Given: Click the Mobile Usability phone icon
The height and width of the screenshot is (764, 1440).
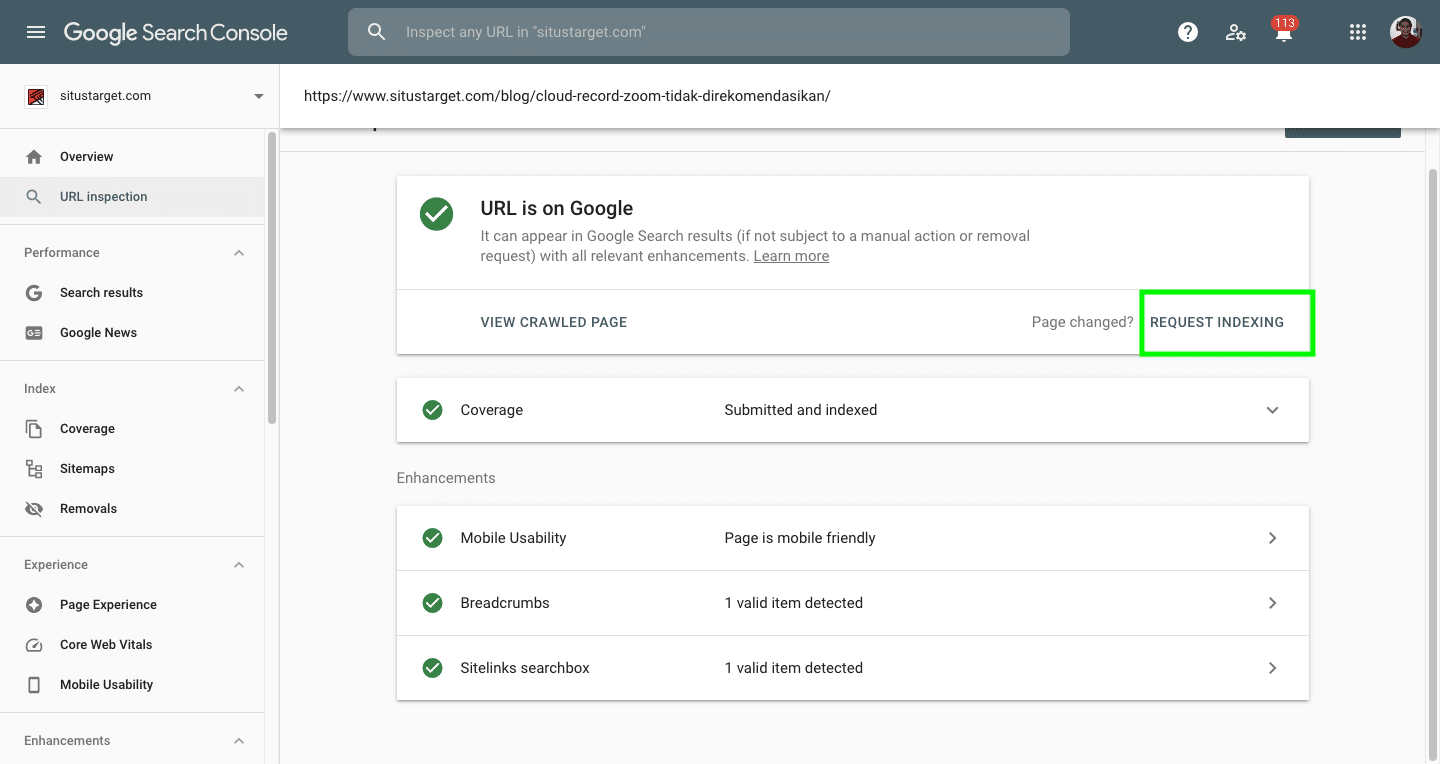Looking at the screenshot, I should click(x=34, y=685).
